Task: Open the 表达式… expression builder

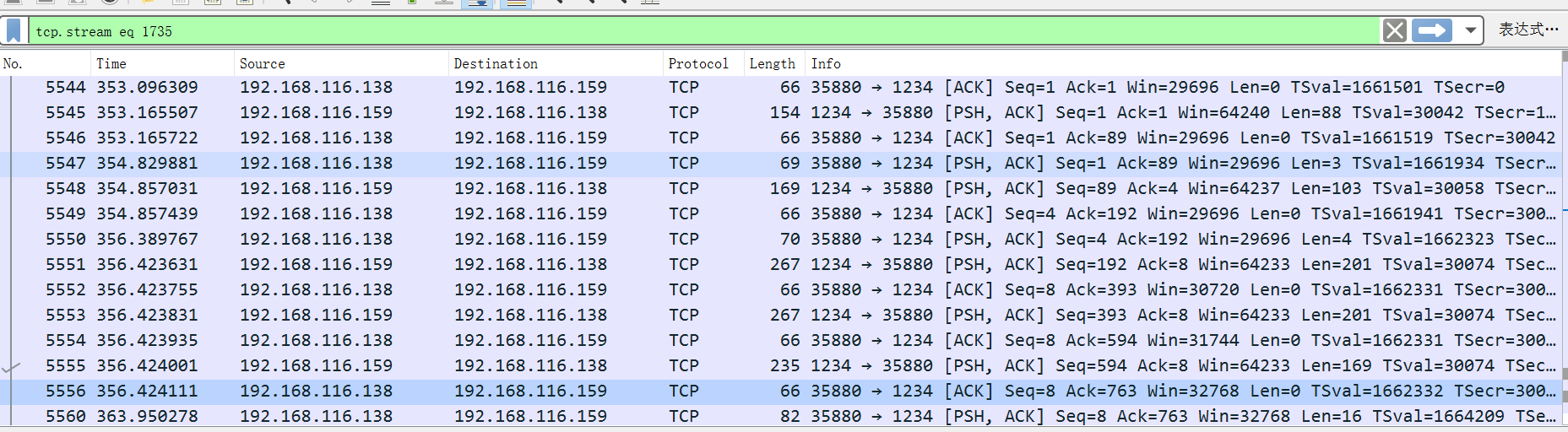Action: tap(1528, 30)
